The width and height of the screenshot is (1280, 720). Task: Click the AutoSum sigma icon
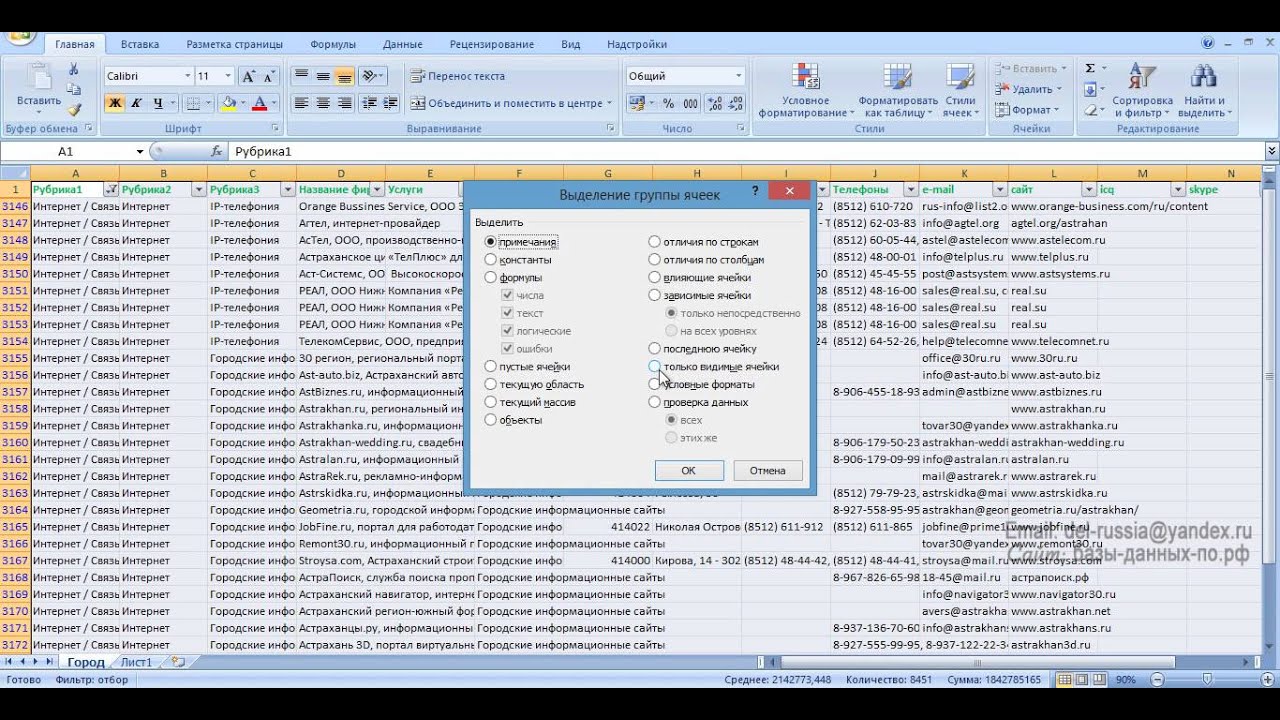tap(1090, 69)
